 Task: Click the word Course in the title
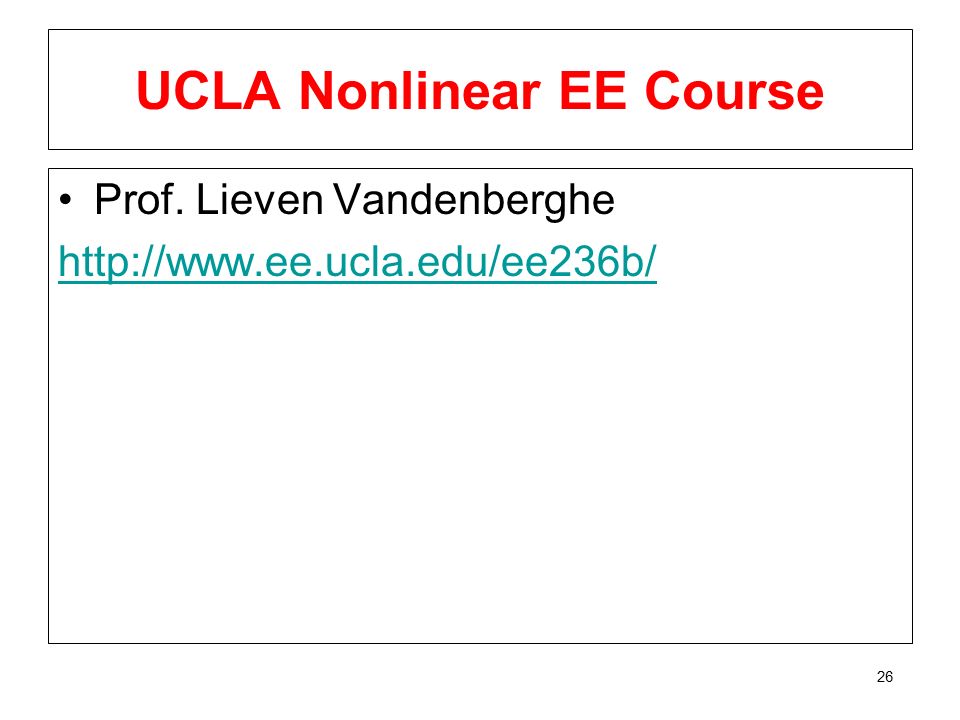pos(735,91)
